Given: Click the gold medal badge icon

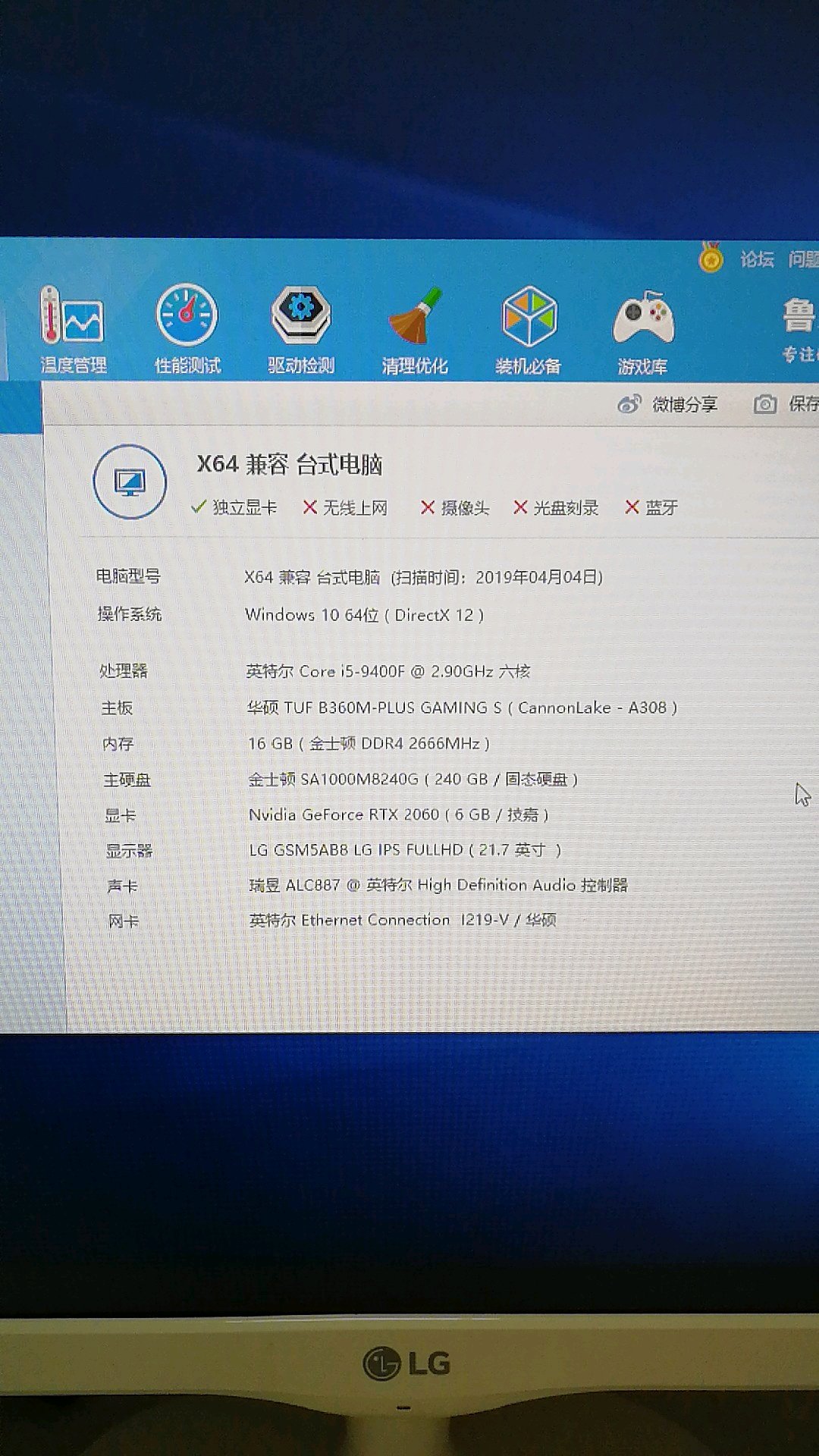Looking at the screenshot, I should (x=711, y=258).
